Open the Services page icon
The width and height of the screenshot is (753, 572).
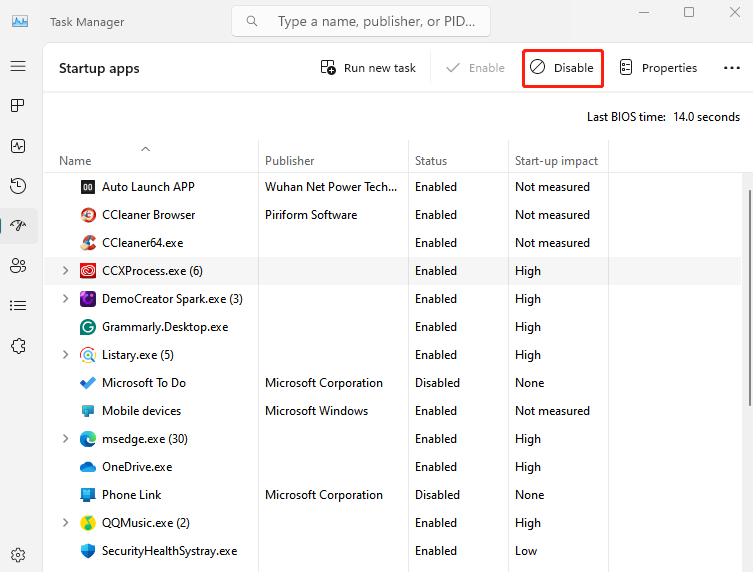point(18,345)
